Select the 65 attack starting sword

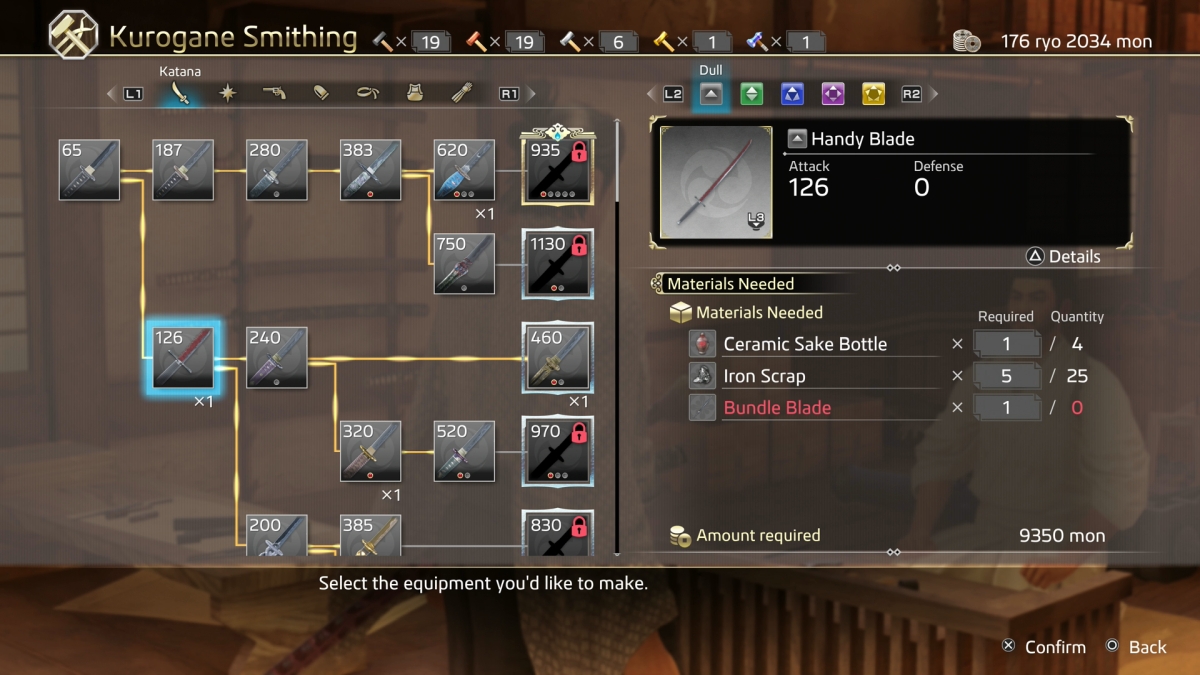pyautogui.click(x=89, y=169)
